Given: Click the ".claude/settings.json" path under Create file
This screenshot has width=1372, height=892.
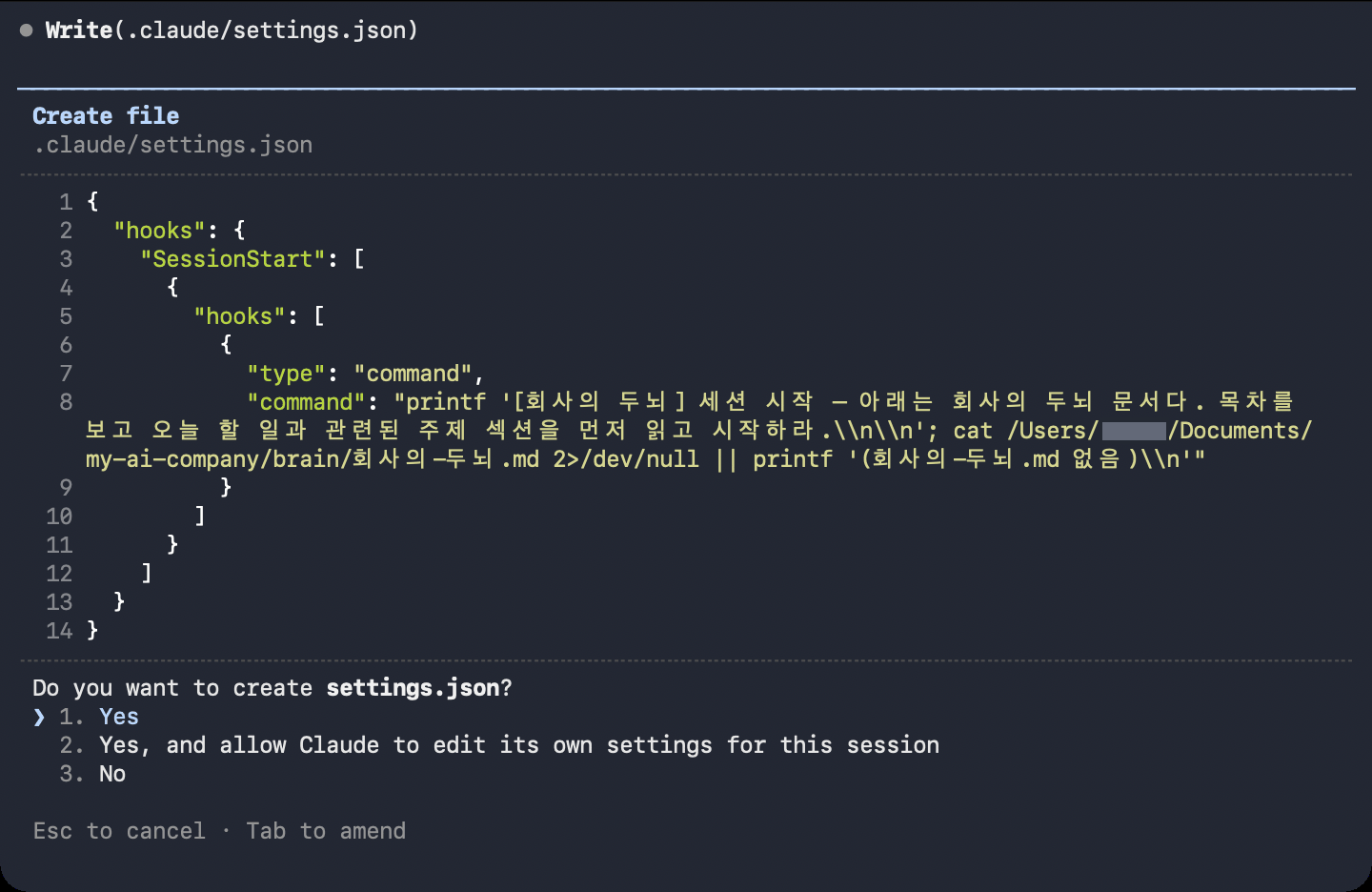Looking at the screenshot, I should (x=172, y=145).
